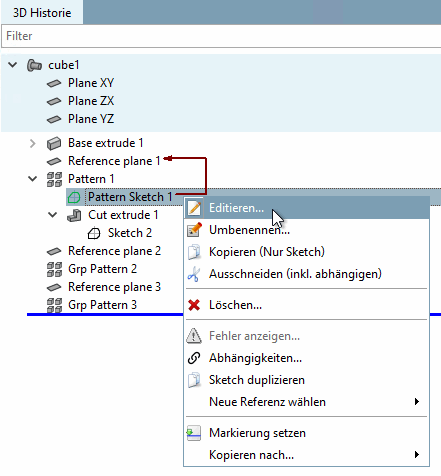This screenshot has width=441, height=476.
Task: Click the Plane ZX plane icon
Action: [x=54, y=101]
